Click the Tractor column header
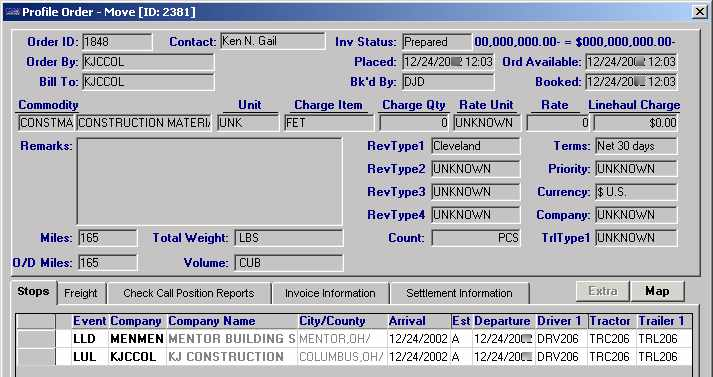 coord(613,321)
